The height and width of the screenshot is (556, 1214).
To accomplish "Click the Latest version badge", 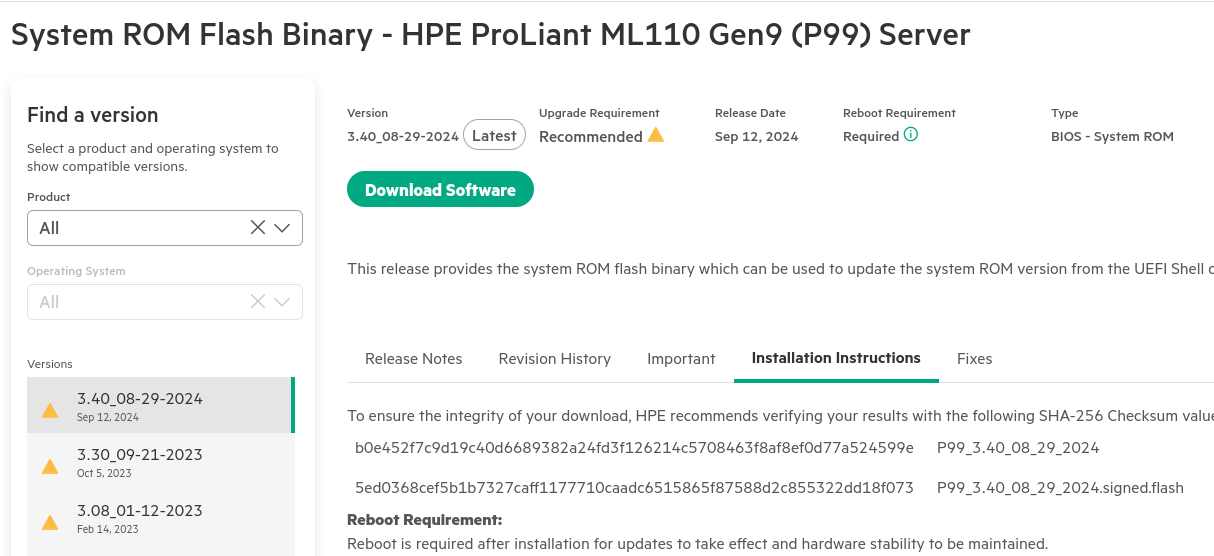I will click(494, 135).
